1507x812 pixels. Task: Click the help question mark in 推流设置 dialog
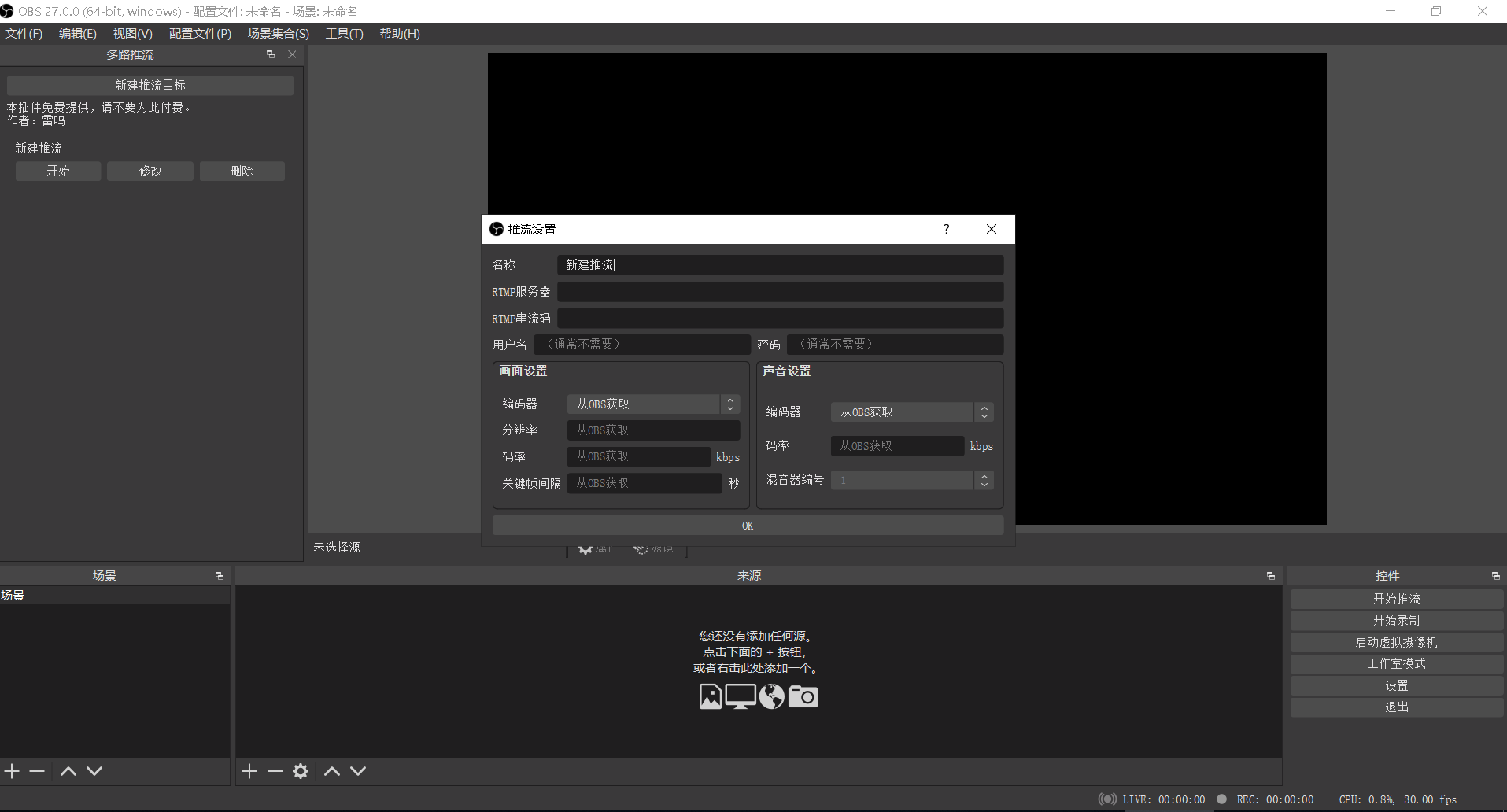946,229
